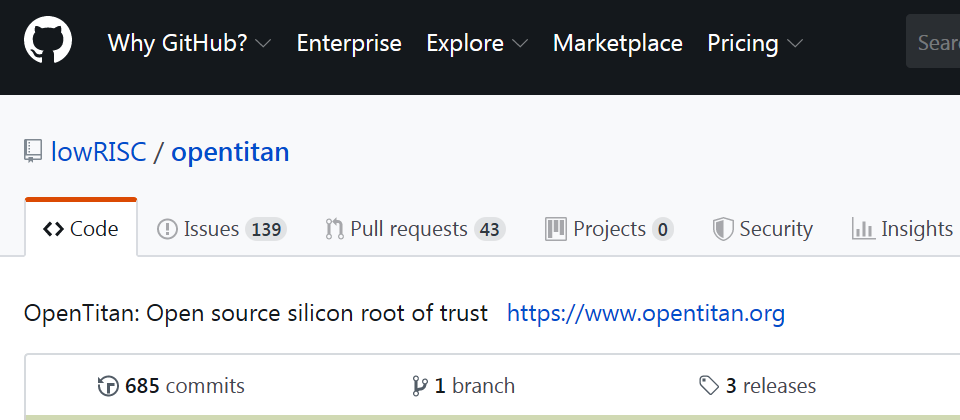Viewport: 960px width, 420px height.
Task: Click the repository book icon beside lowRISC
Action: [33, 151]
